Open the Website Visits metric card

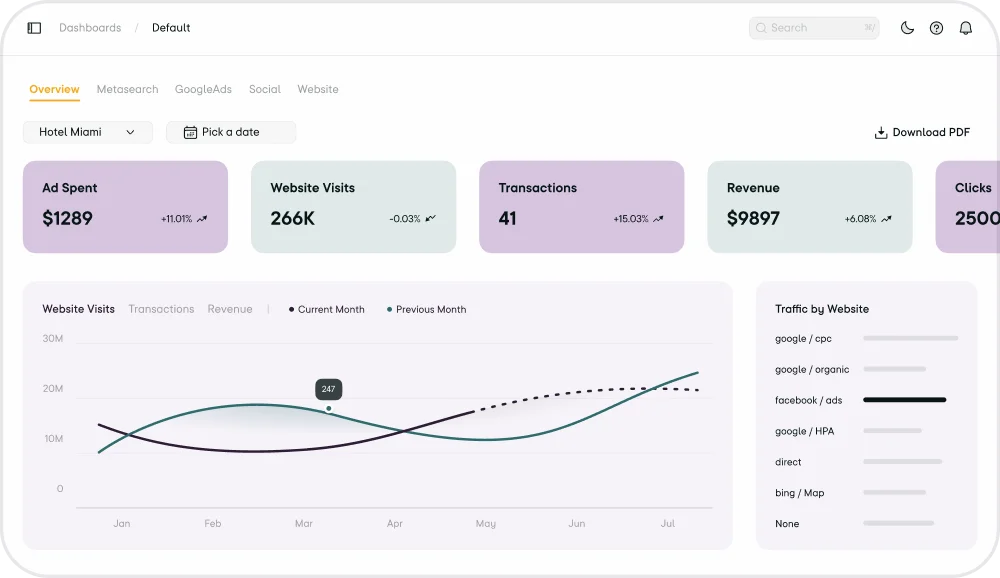pos(353,207)
